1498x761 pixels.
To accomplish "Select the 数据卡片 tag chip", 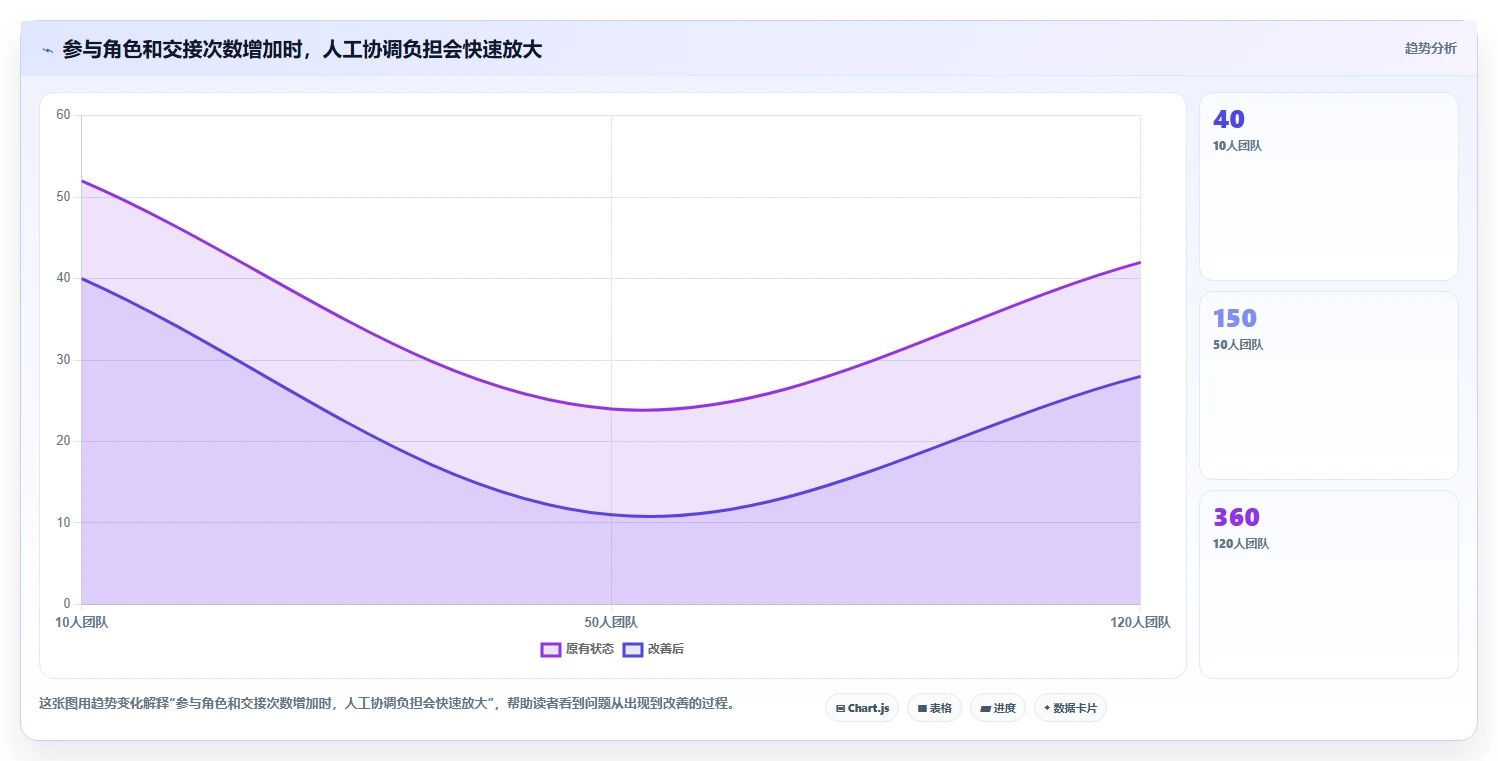I will tap(1070, 708).
